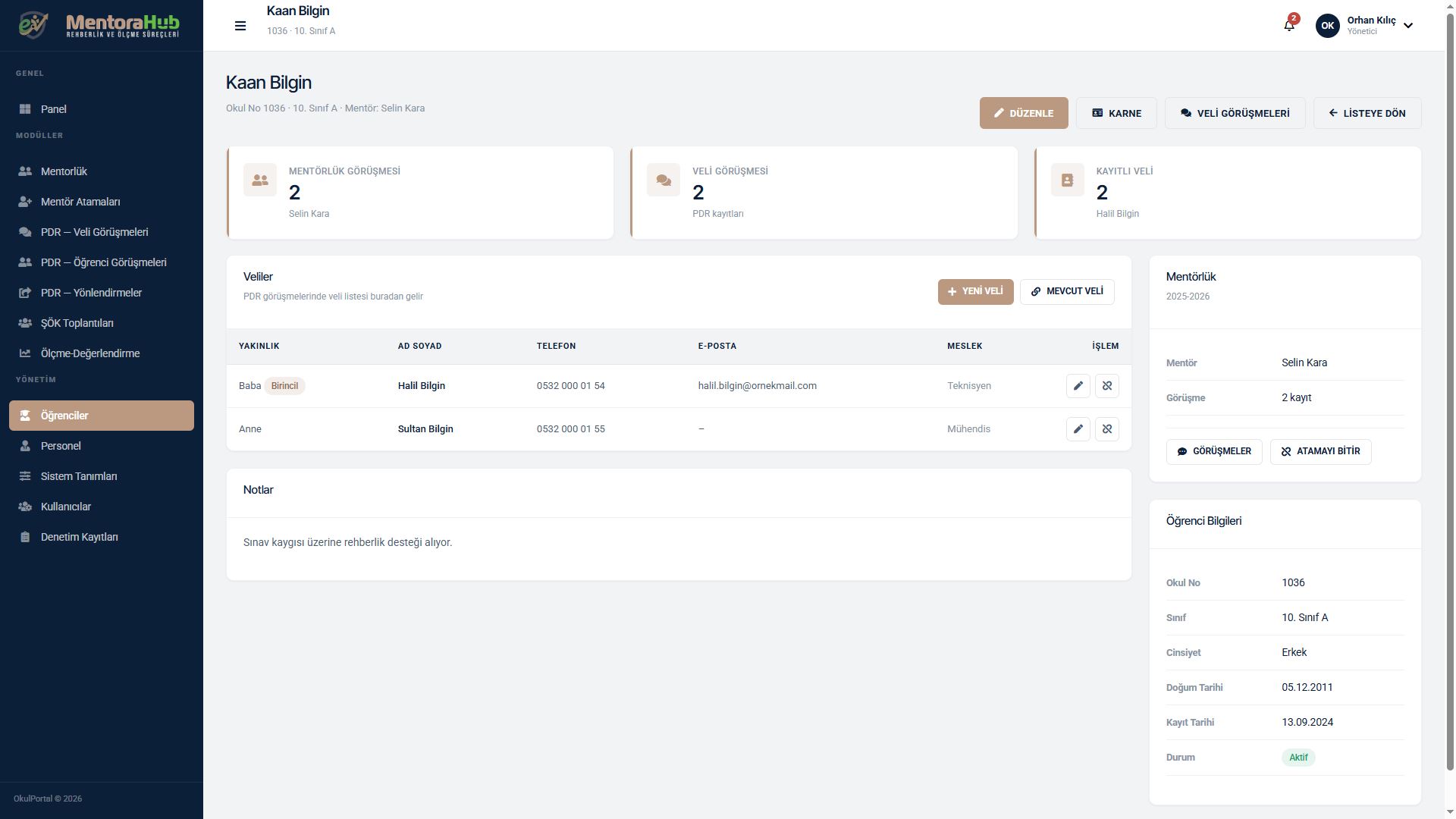This screenshot has width=1456, height=819.
Task: Open PDR — Yönlendirmeler menu item
Action: [x=102, y=293]
